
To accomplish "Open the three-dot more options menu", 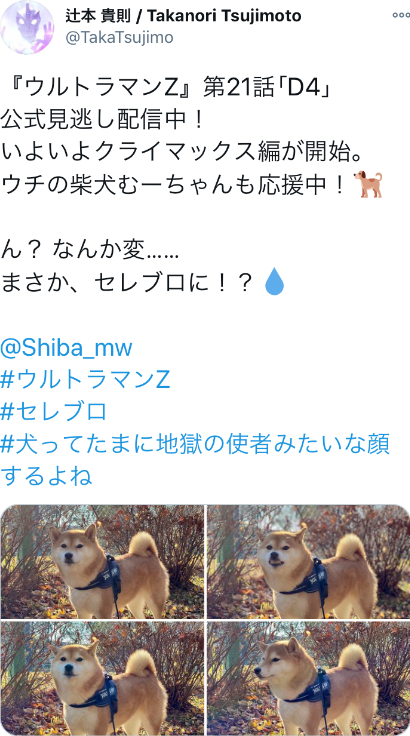I will click(x=401, y=15).
